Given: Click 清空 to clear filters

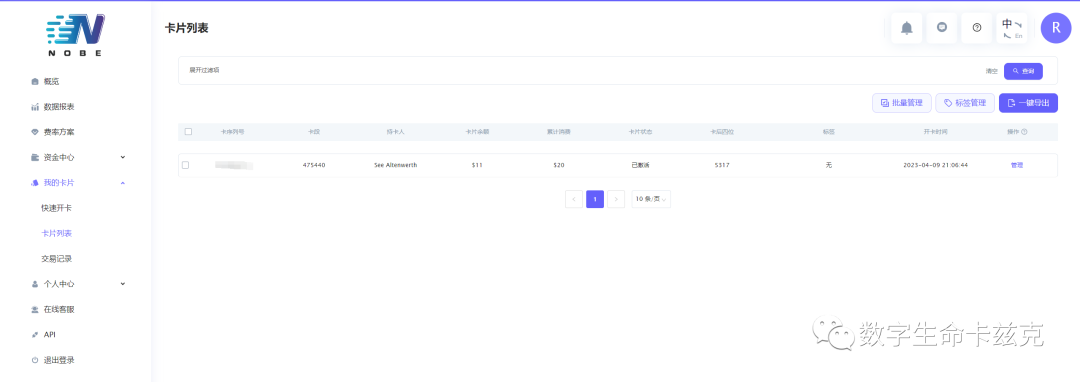Looking at the screenshot, I should (991, 71).
